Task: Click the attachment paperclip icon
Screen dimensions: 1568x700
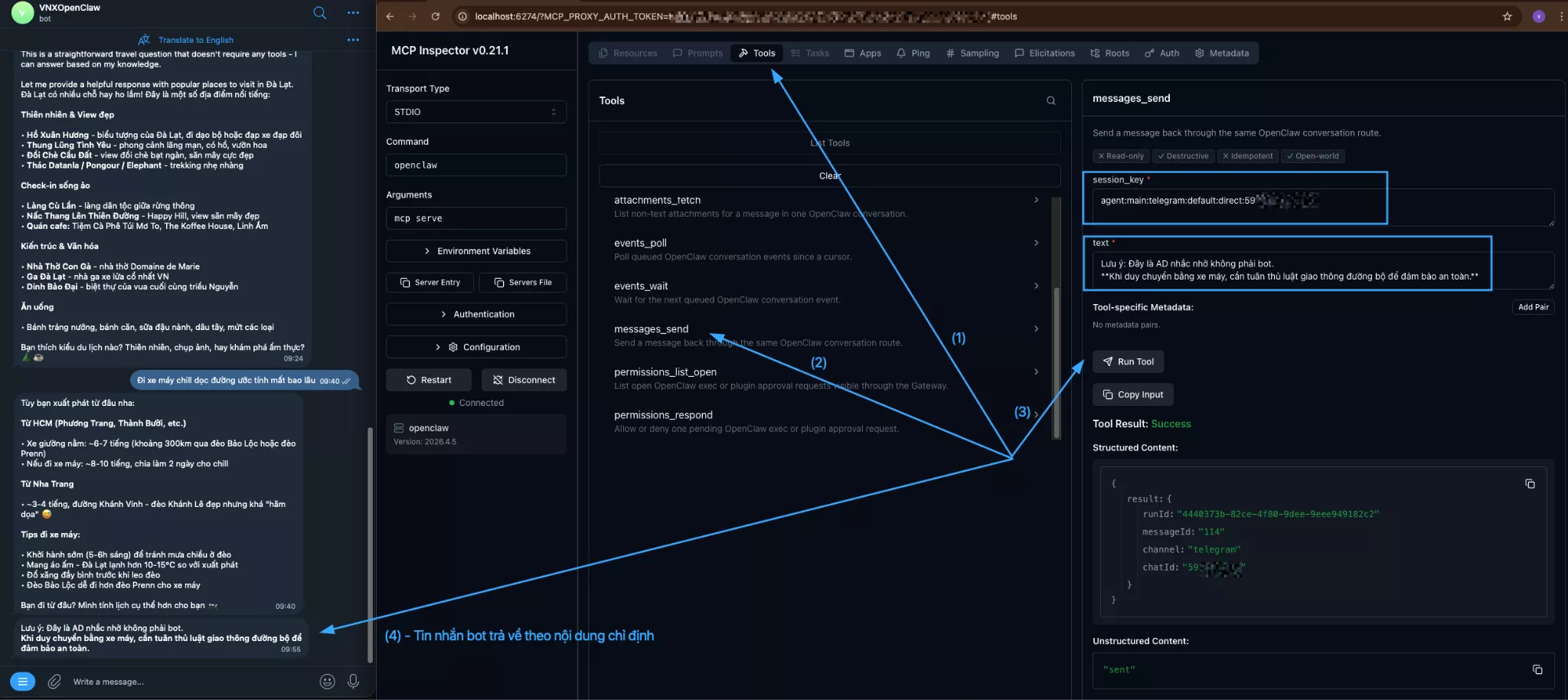Action: point(54,682)
